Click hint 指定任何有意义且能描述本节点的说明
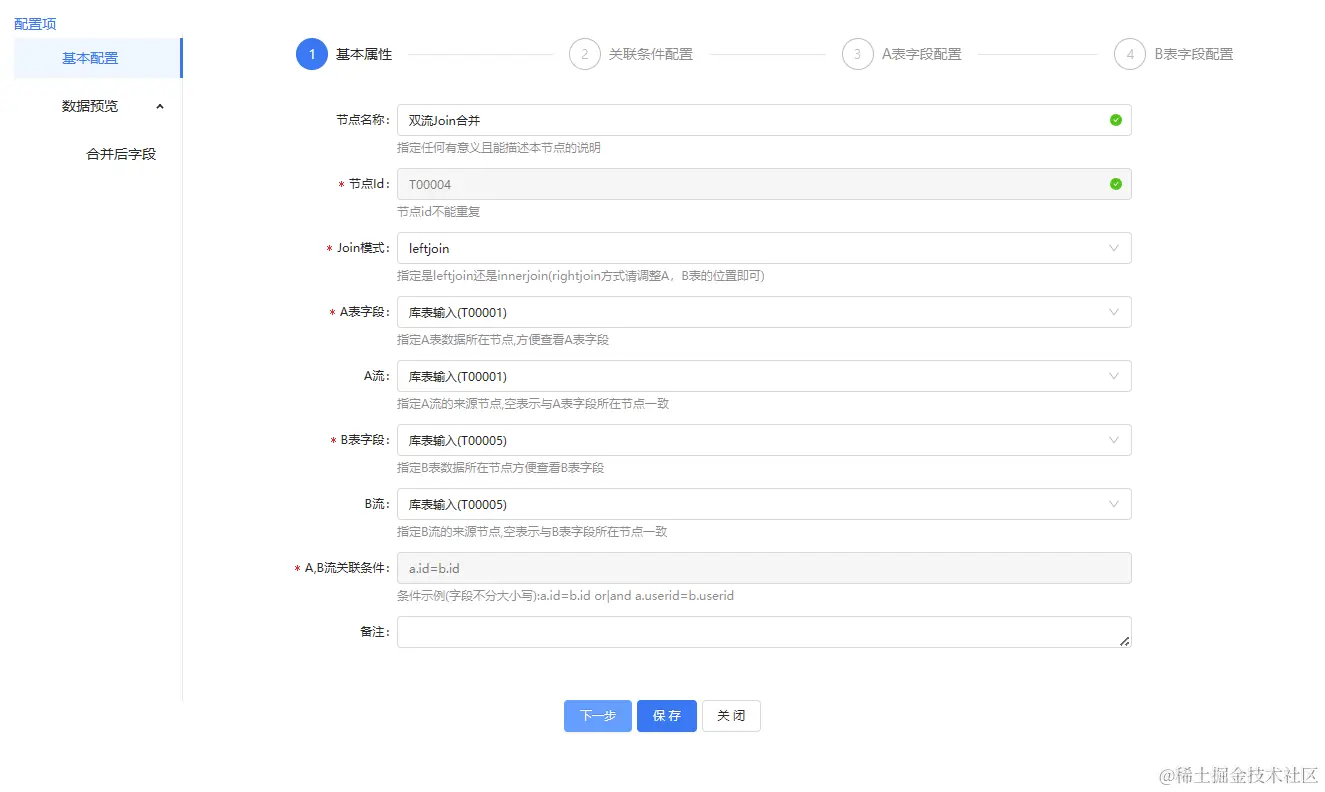Screen dimensions: 1325x792 (x=499, y=148)
